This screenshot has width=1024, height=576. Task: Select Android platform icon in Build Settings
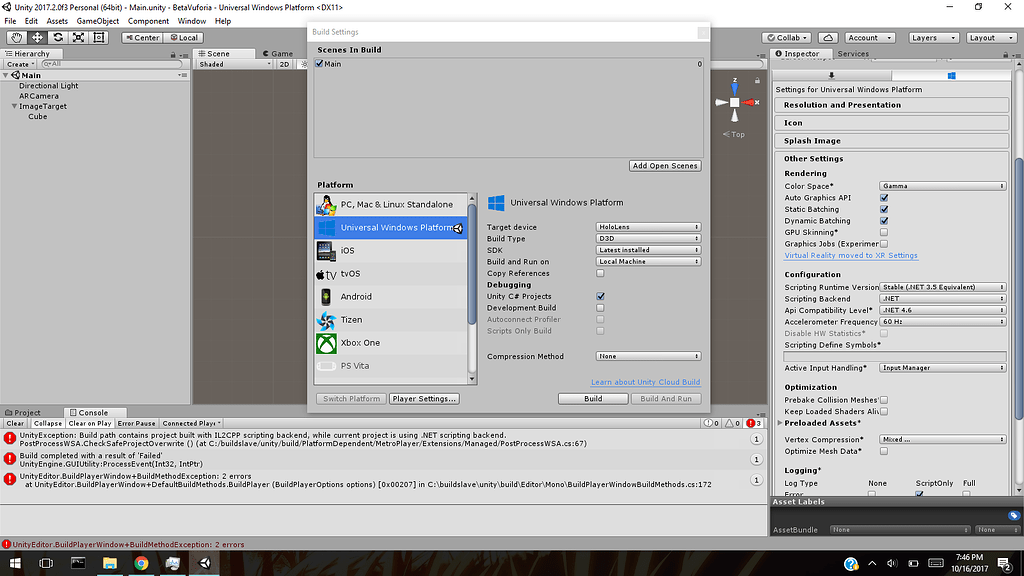point(326,296)
